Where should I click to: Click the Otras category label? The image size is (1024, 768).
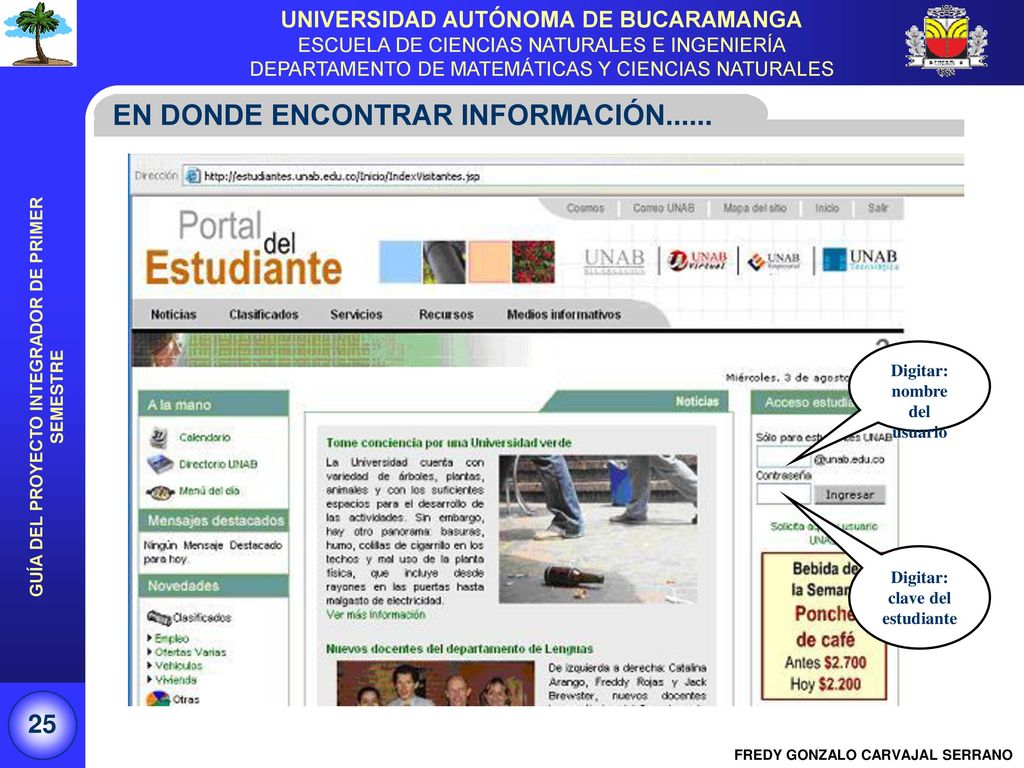186,699
